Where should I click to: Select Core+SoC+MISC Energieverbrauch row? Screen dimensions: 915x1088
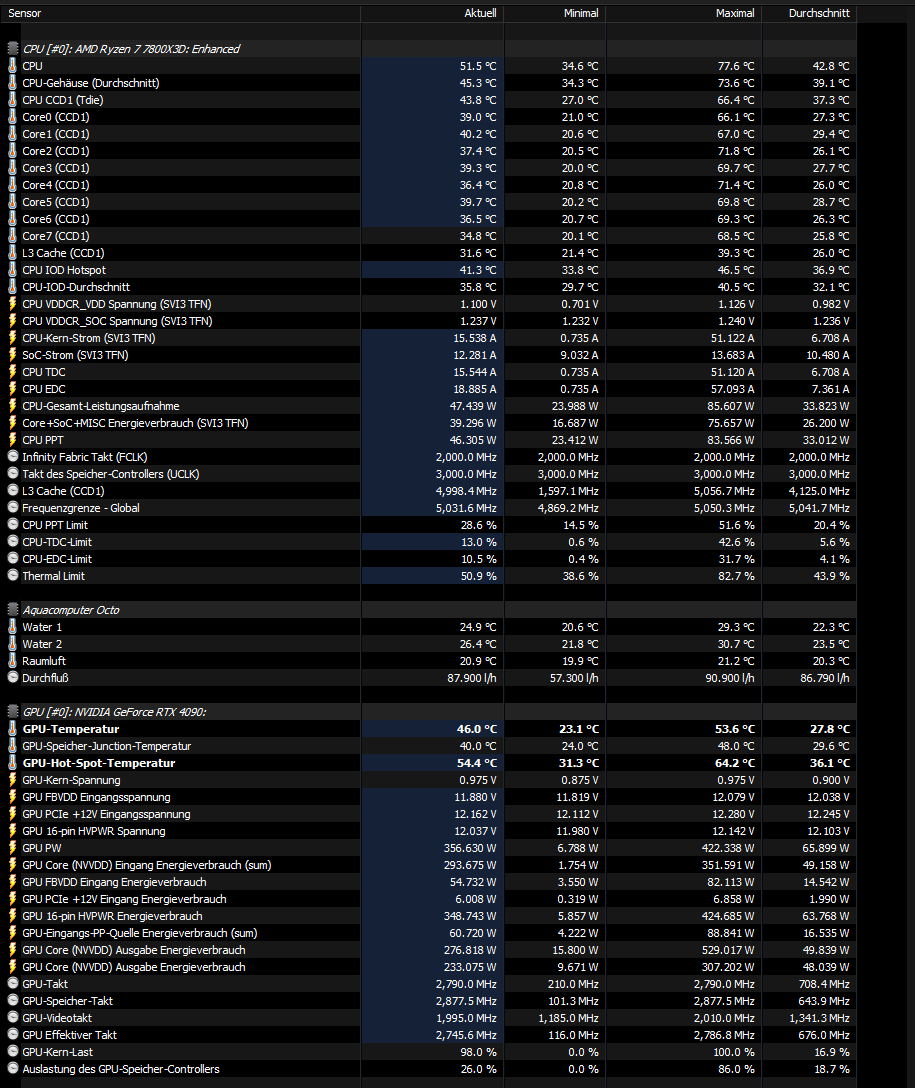429,423
